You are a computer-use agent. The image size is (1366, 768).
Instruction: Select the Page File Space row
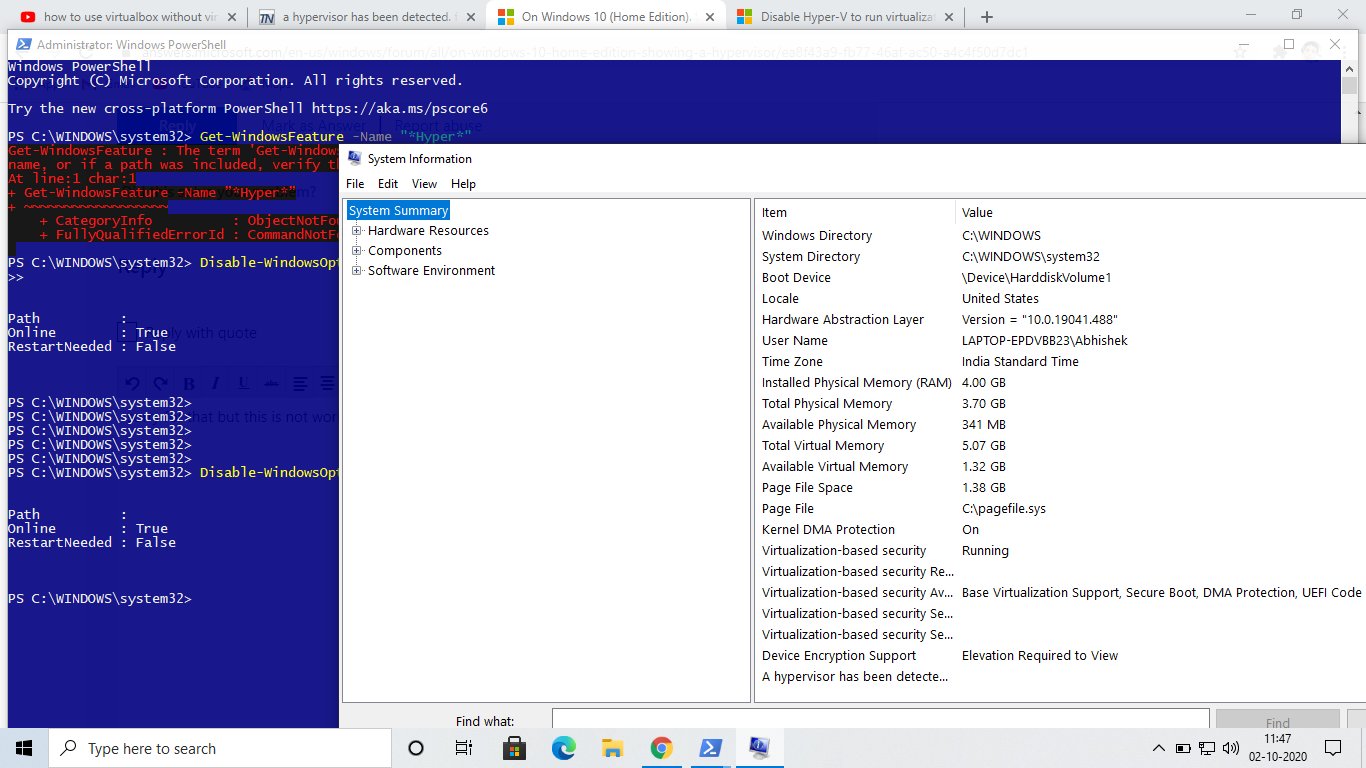(x=1061, y=488)
